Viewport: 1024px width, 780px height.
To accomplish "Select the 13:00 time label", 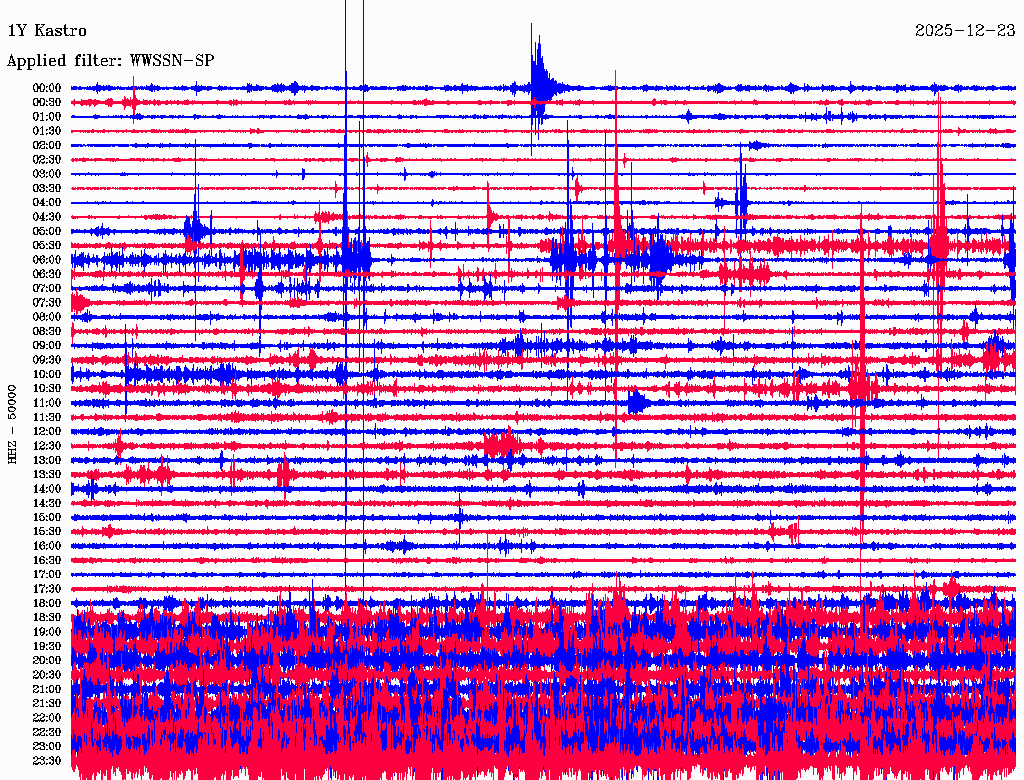I will pos(47,460).
